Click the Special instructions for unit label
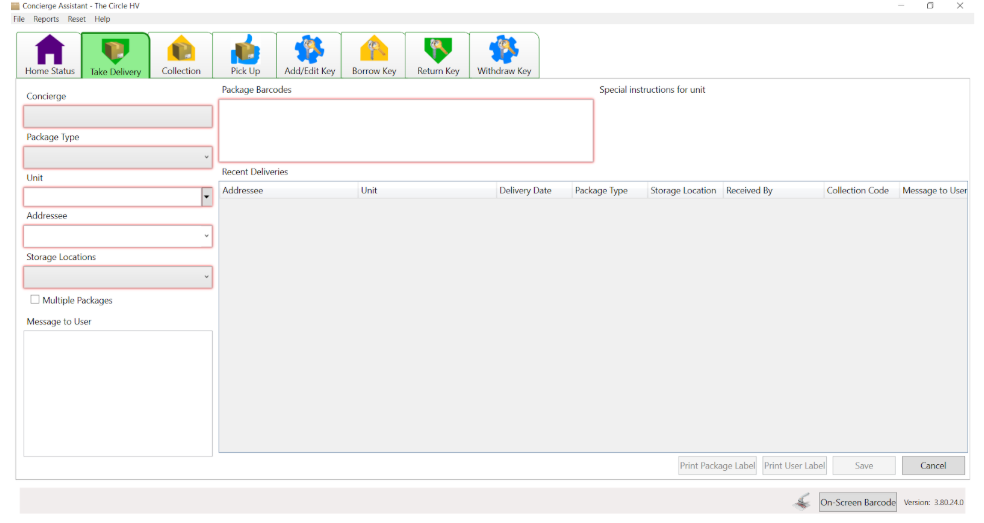The width and height of the screenshot is (984, 523). [x=652, y=90]
